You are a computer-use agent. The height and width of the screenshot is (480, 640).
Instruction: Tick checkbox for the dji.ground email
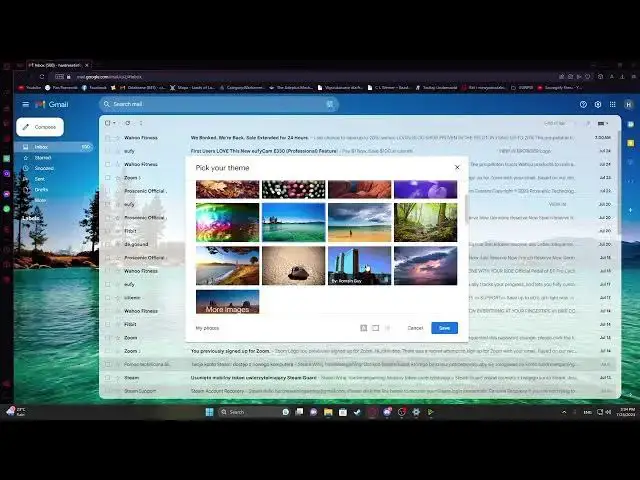(108, 244)
